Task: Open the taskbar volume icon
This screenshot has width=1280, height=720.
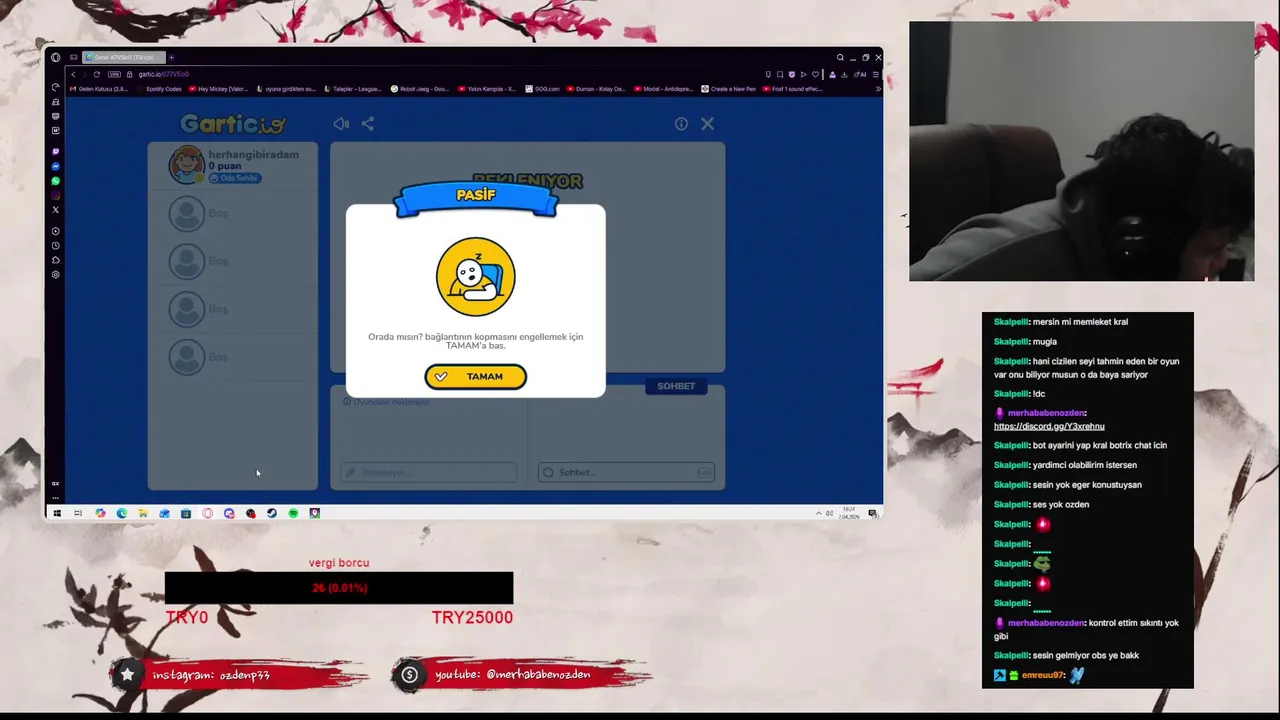Action: tap(830, 513)
